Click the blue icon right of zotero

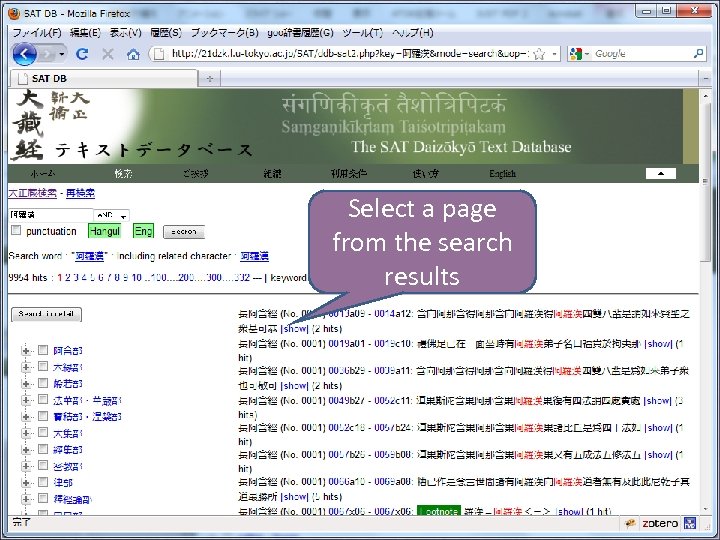tap(690, 523)
